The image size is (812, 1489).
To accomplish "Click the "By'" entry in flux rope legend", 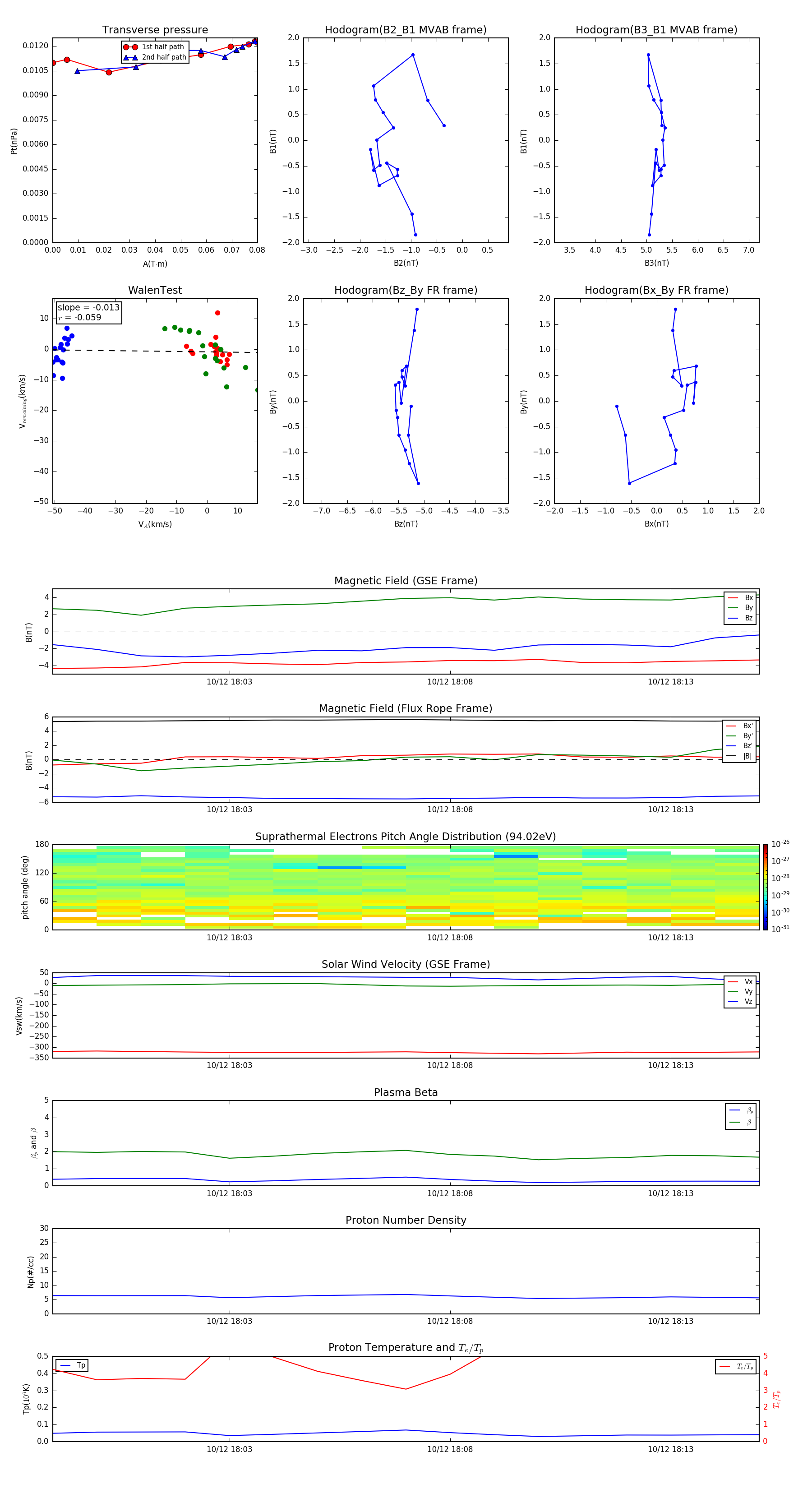I will (739, 736).
